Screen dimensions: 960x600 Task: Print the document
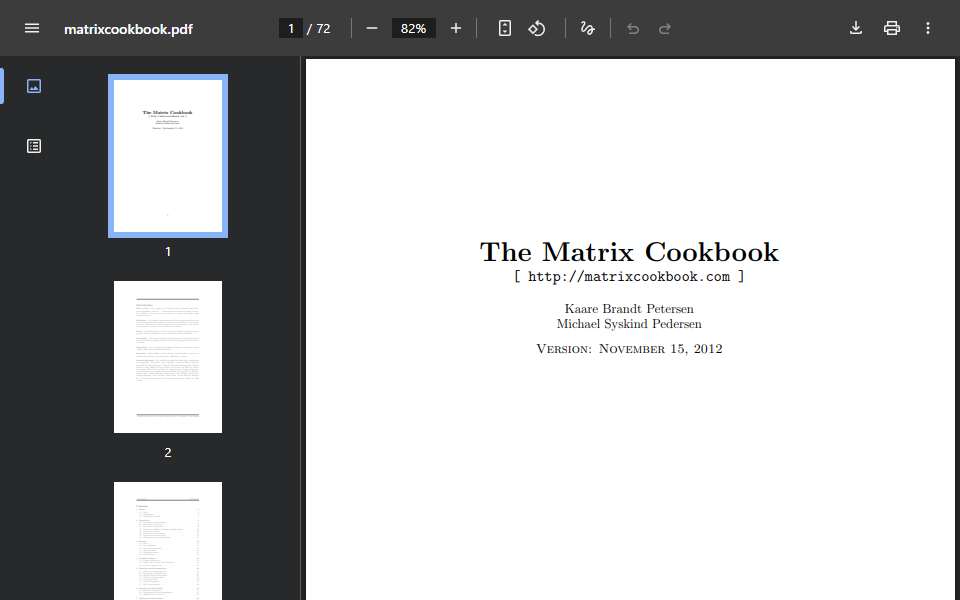[891, 28]
